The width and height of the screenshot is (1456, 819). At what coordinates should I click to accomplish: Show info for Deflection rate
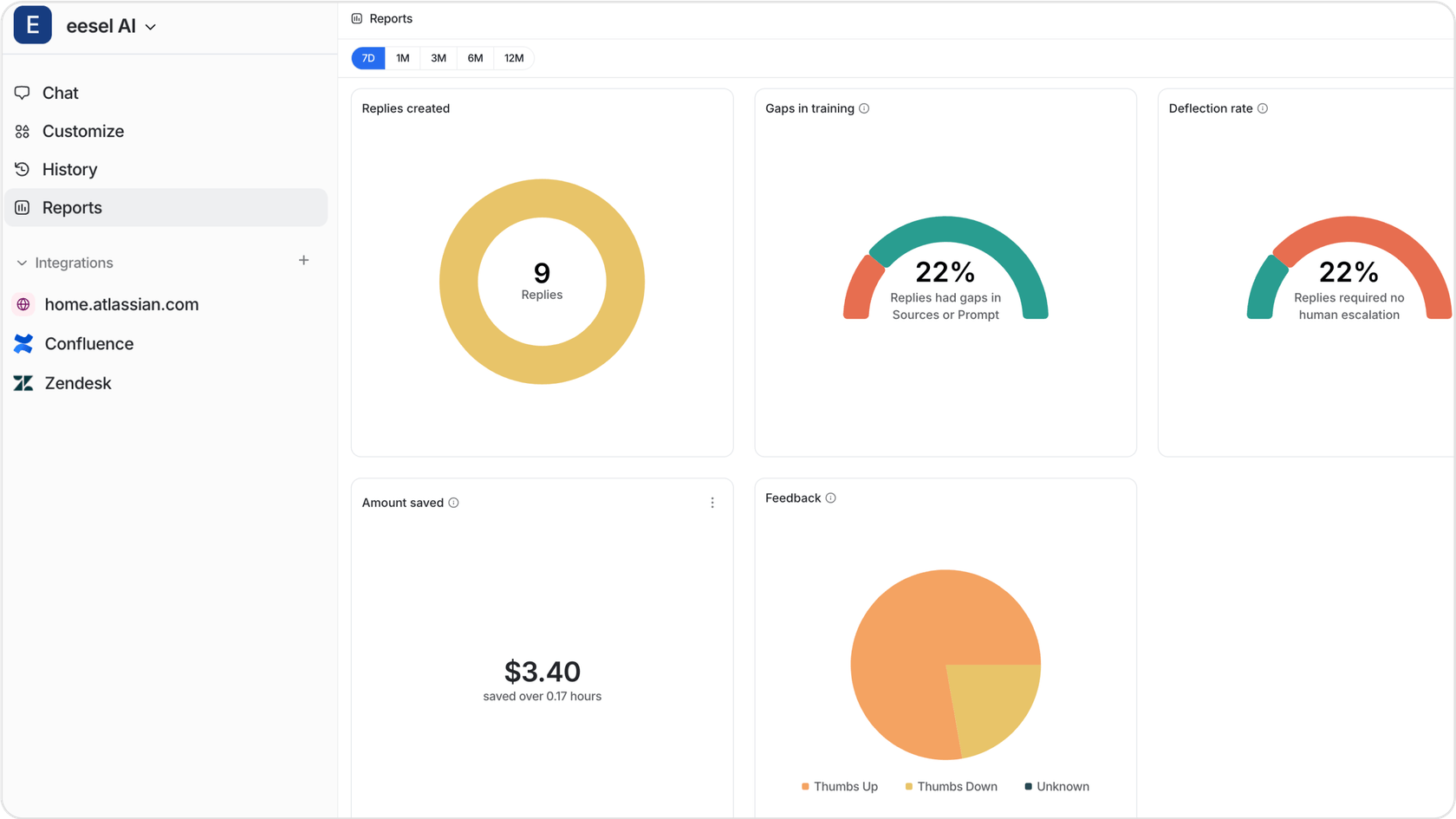(x=1263, y=108)
